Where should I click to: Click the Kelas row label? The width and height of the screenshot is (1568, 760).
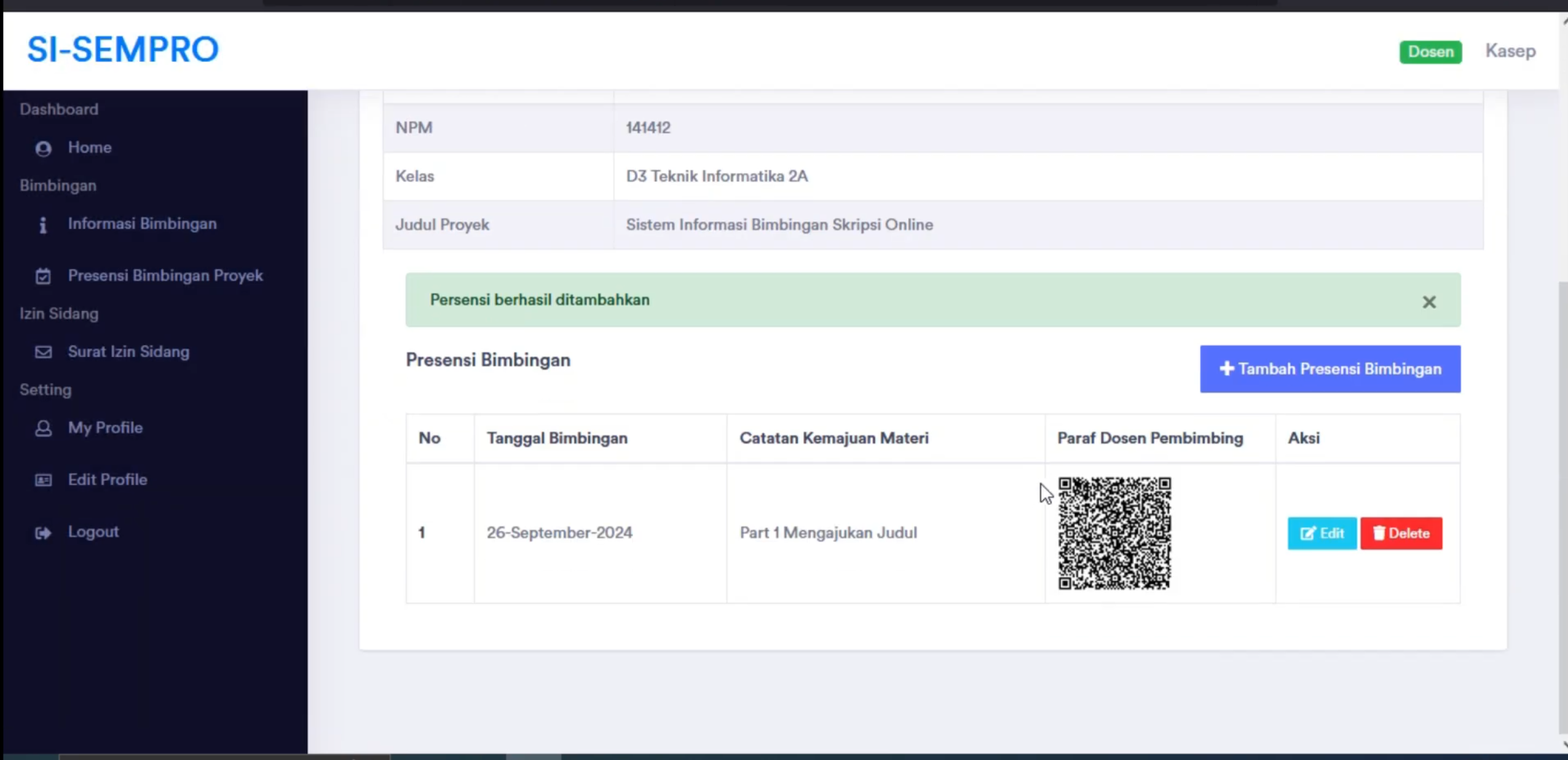point(415,176)
